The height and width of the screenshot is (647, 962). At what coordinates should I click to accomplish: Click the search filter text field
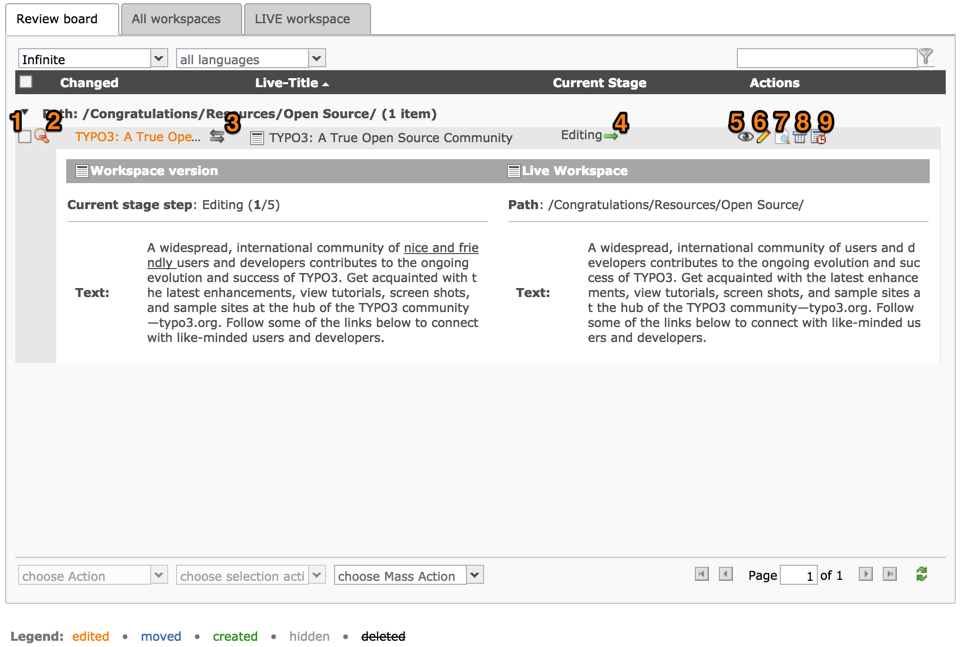826,59
